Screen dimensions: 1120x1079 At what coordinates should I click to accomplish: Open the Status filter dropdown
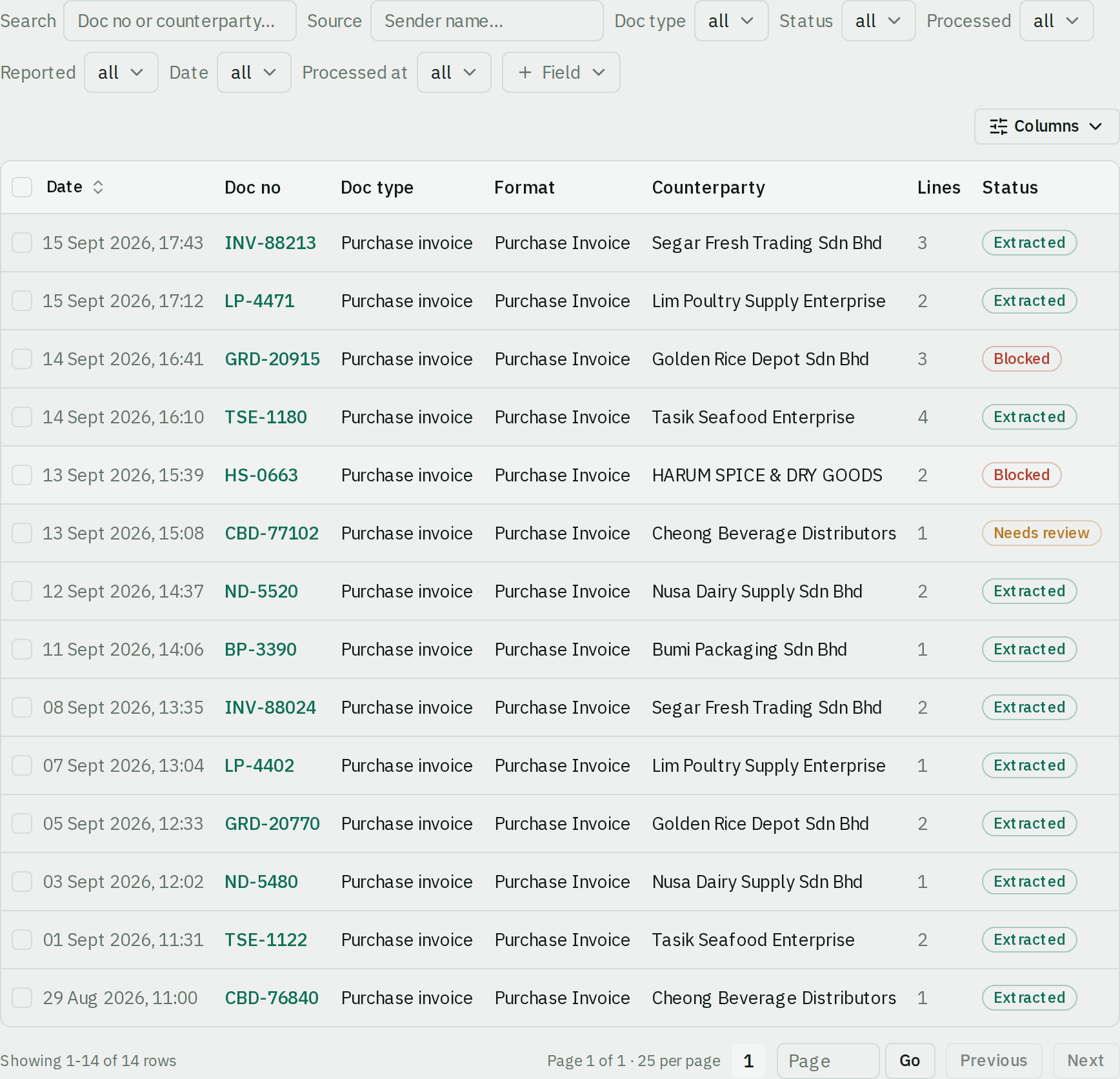coord(878,21)
